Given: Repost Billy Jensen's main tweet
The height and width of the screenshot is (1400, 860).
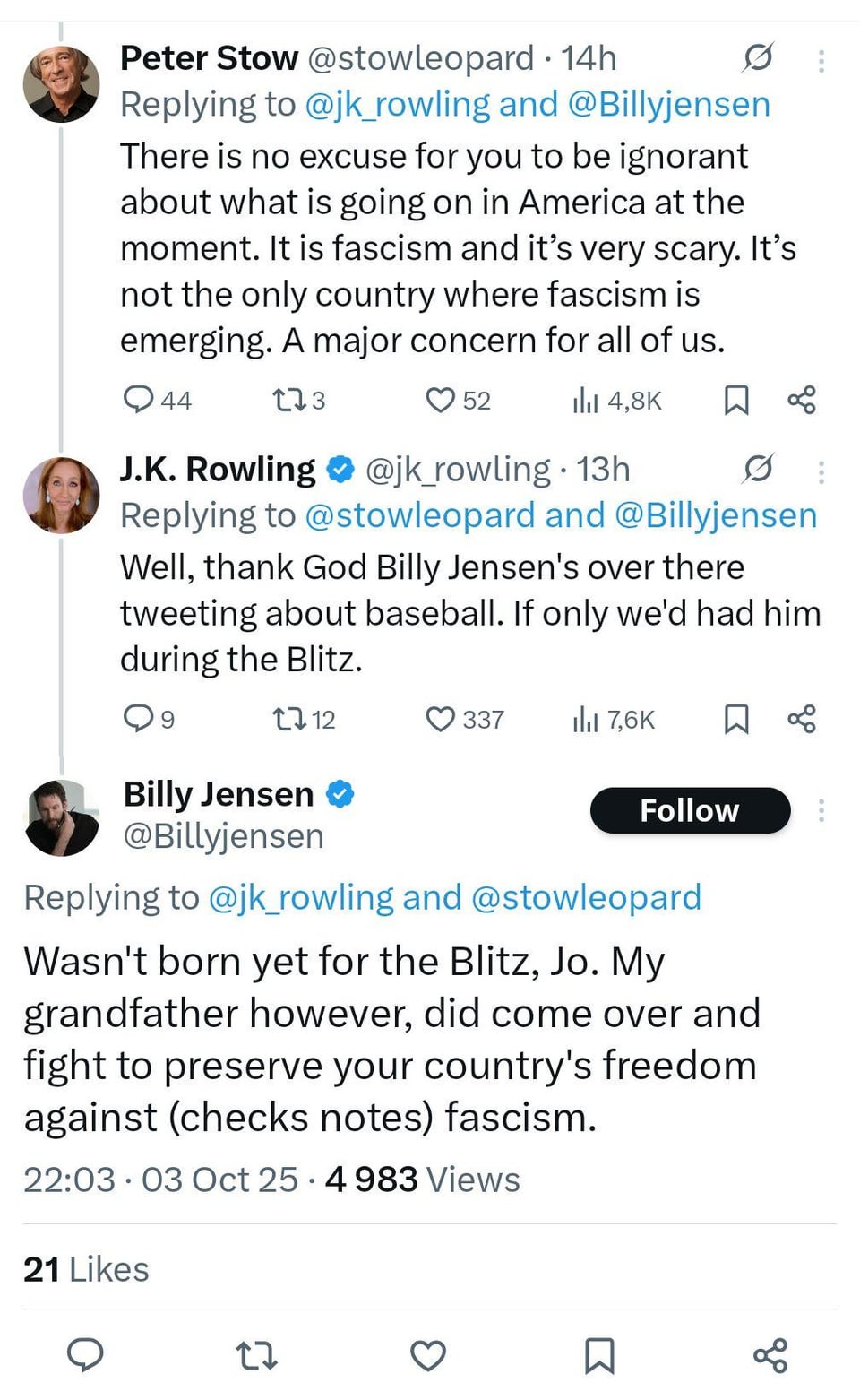Looking at the screenshot, I should pyautogui.click(x=257, y=1354).
